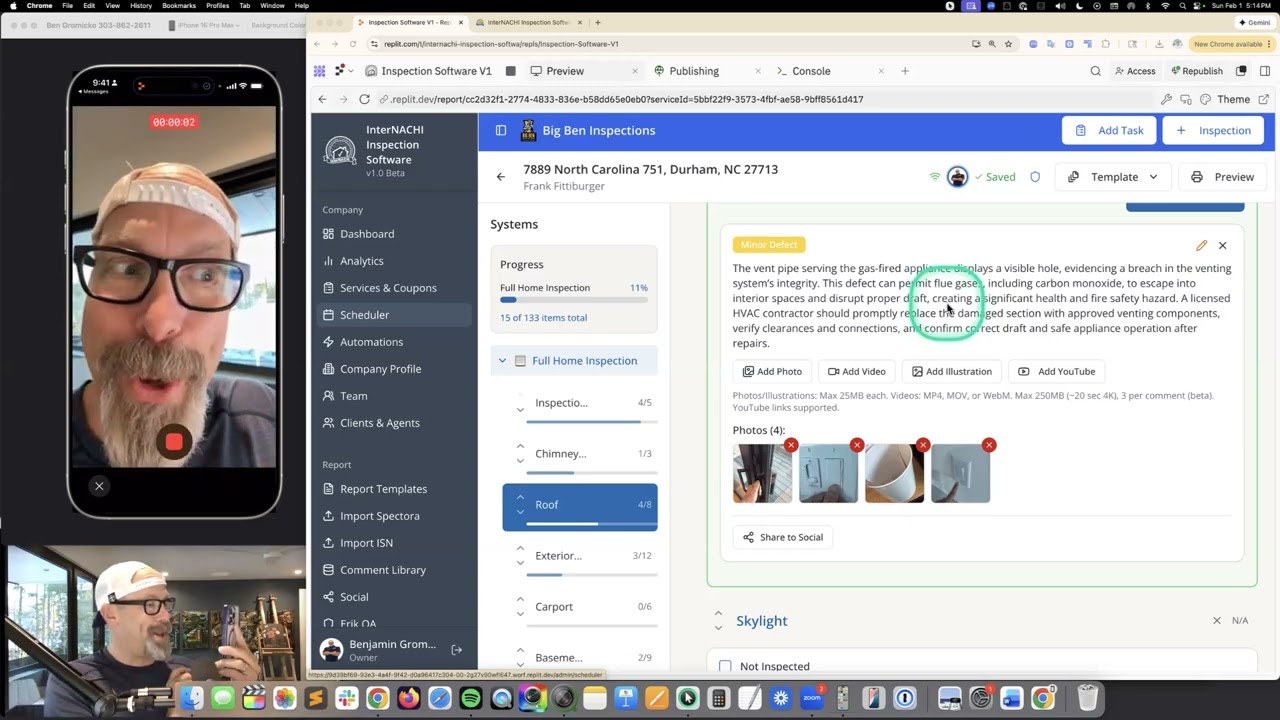Collapse the Full Home Inspection tree
This screenshot has width=1280, height=720.
503,361
